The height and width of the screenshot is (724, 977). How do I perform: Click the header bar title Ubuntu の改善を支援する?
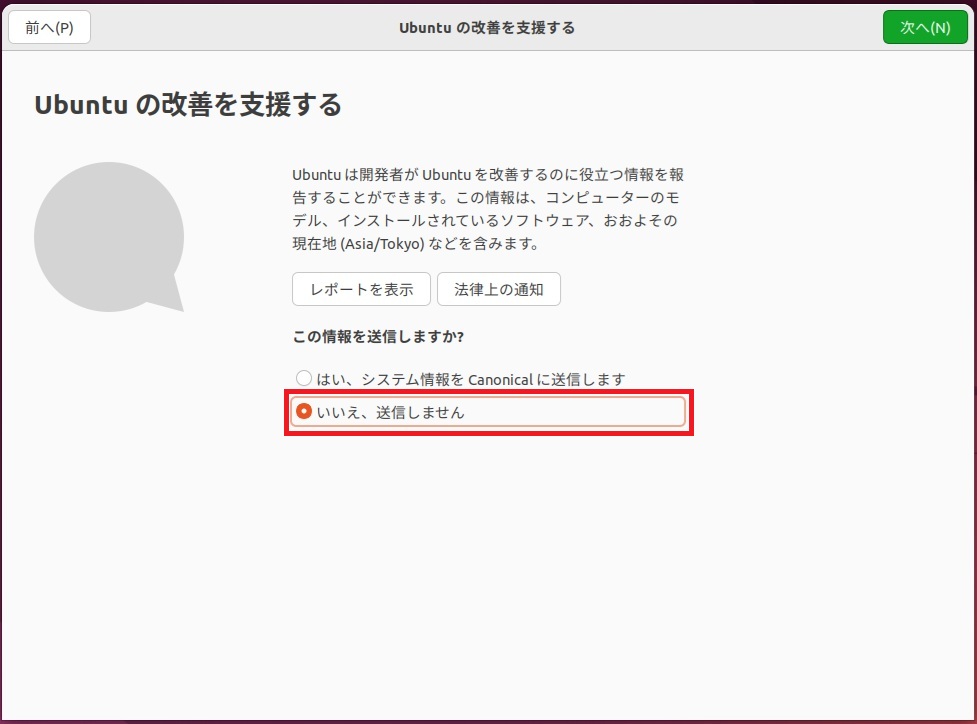487,27
